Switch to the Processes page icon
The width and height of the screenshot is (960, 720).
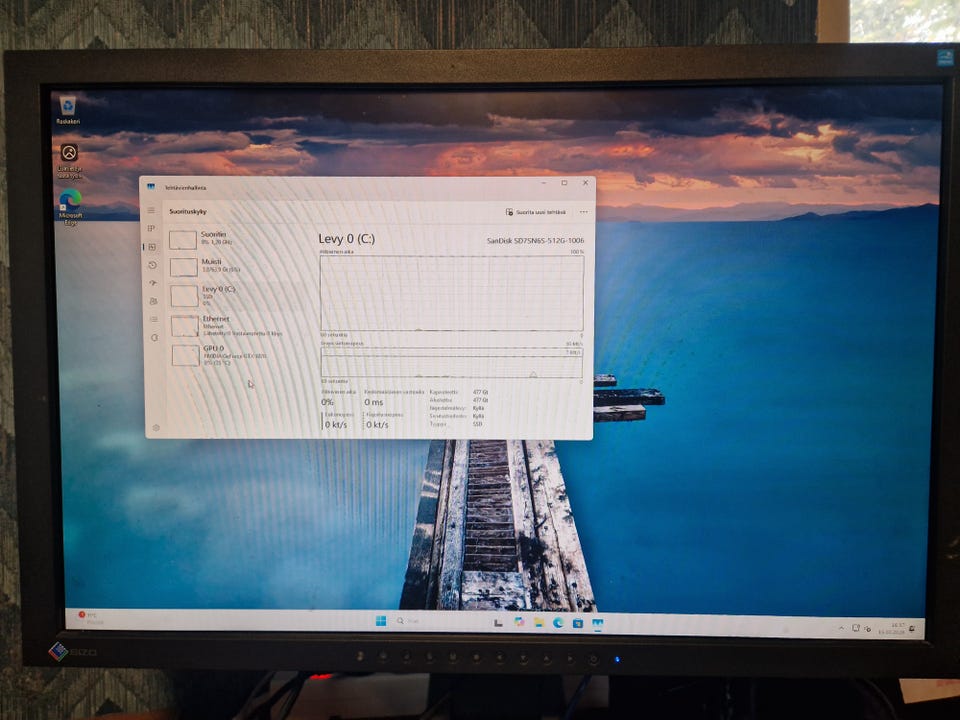(151, 228)
